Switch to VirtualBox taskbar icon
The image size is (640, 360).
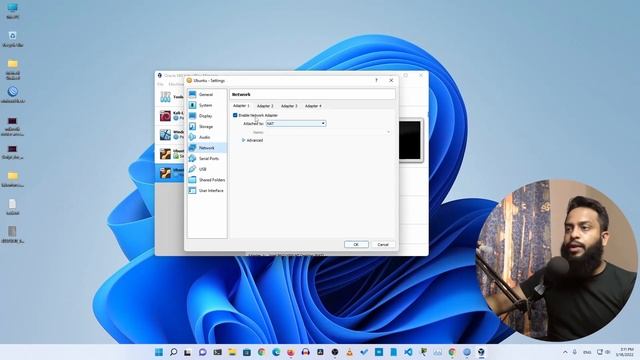point(482,352)
